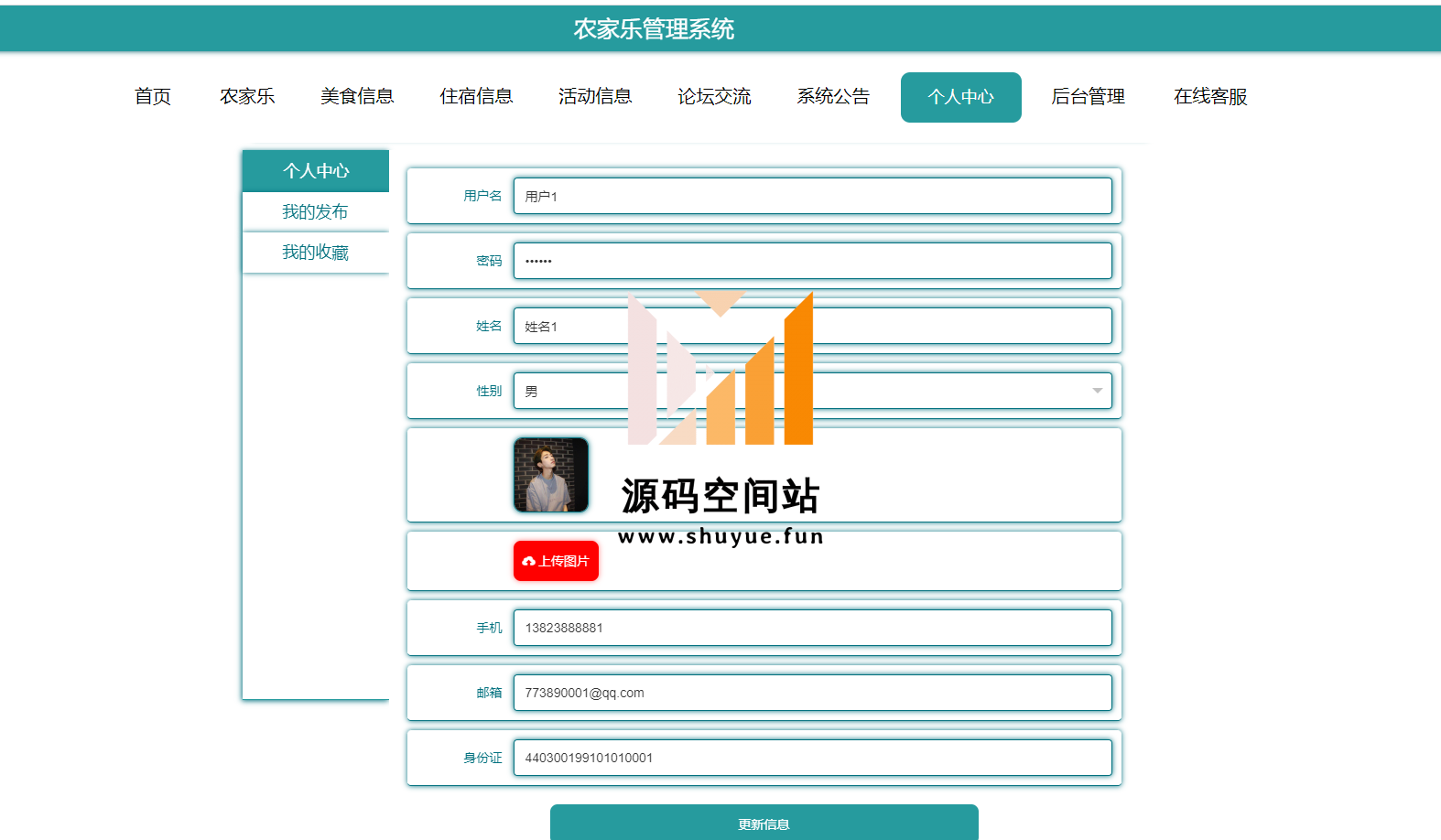The image size is (1441, 840).
Task: Click the 邮箱 email field
Action: click(813, 693)
